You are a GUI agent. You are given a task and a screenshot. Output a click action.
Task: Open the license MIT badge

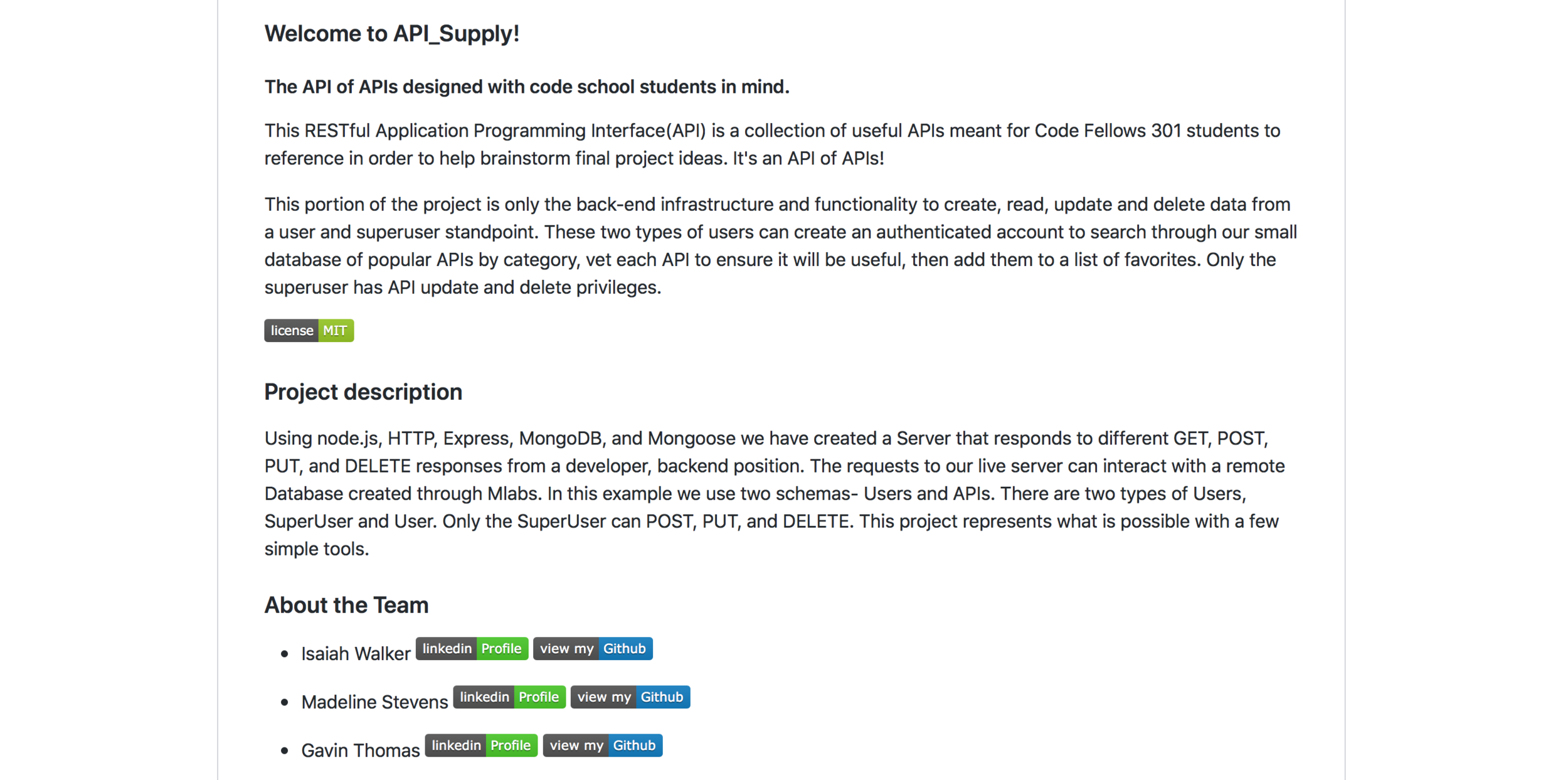coord(309,331)
